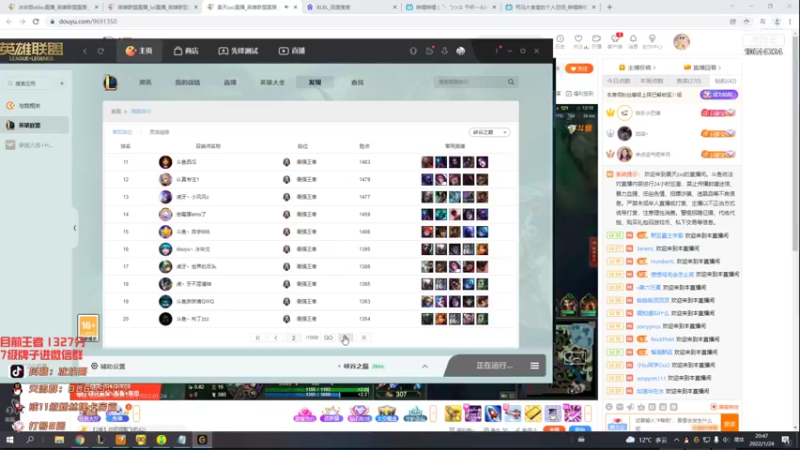
Task: Open the 峡谷之巅 server dropdown above the table
Action: (489, 132)
